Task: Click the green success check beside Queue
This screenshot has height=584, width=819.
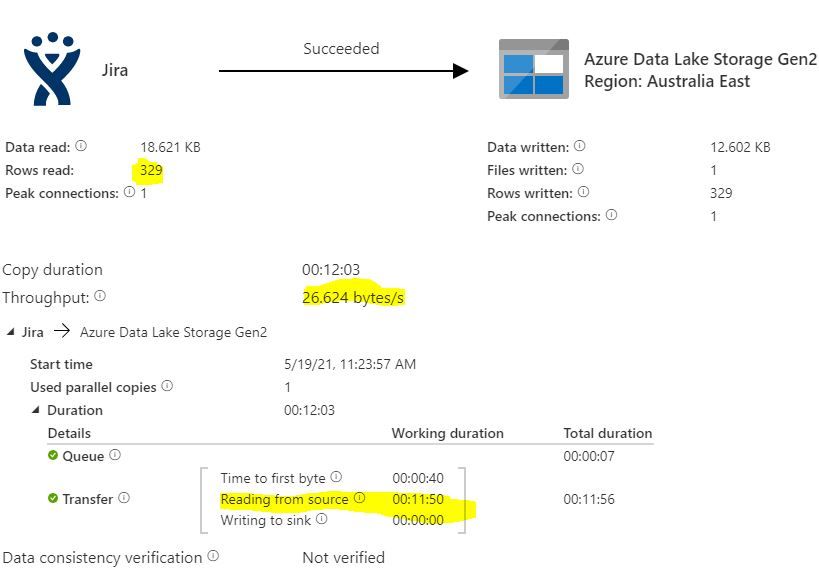Action: [x=53, y=455]
